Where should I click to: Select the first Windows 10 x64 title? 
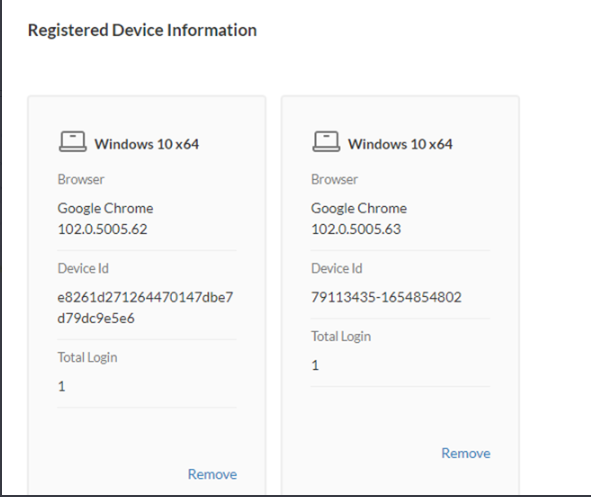click(x=147, y=144)
